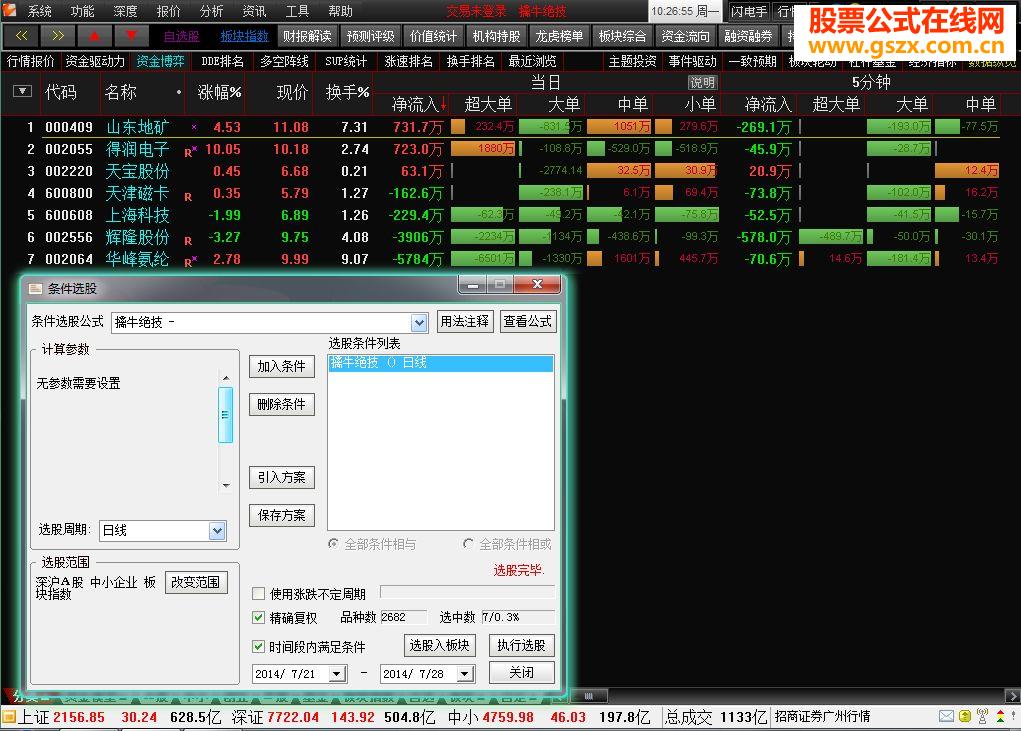Open 条件选股公式 dropdown arrow
The height and width of the screenshot is (731, 1021).
(x=419, y=322)
